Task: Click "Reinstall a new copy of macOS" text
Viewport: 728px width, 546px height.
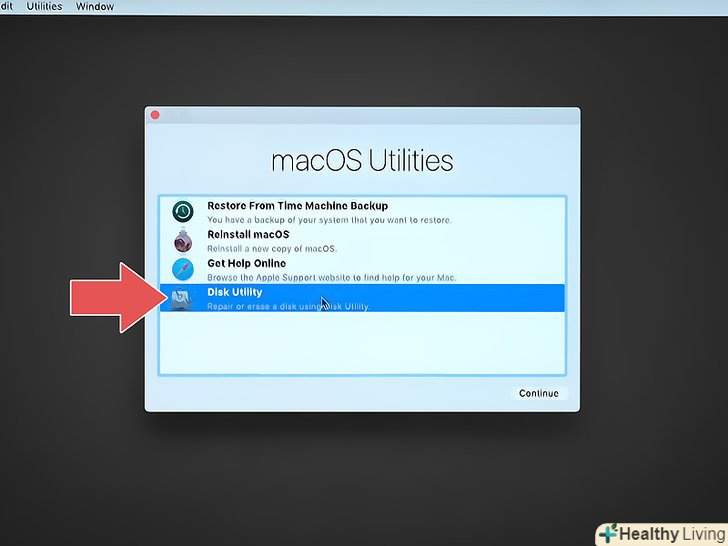Action: pyautogui.click(x=272, y=249)
